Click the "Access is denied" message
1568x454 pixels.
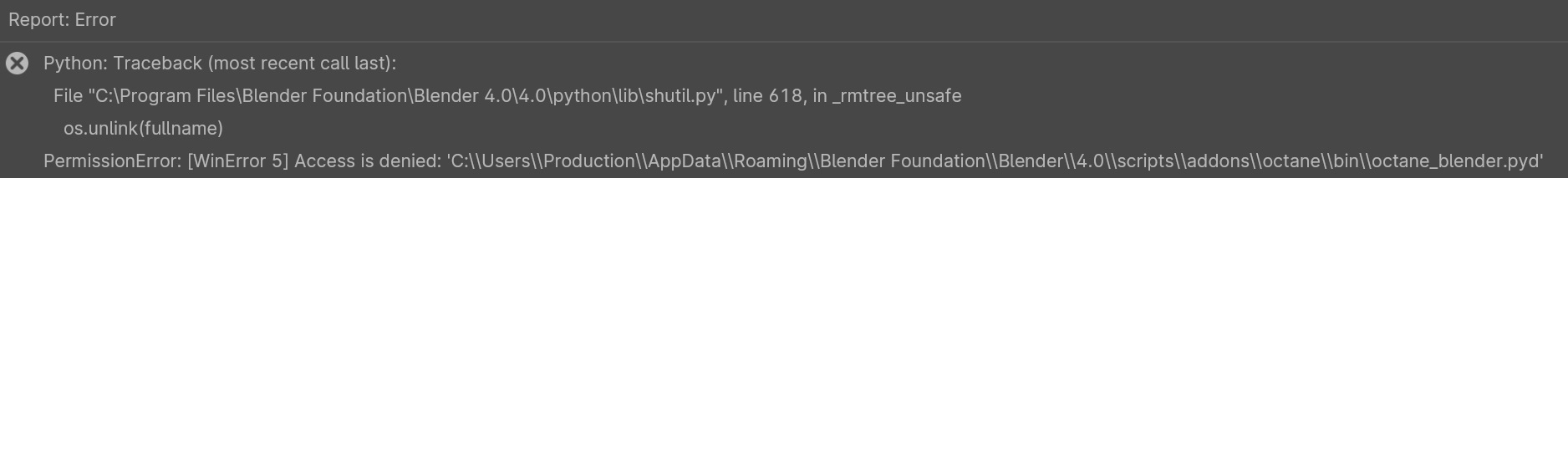[366, 161]
